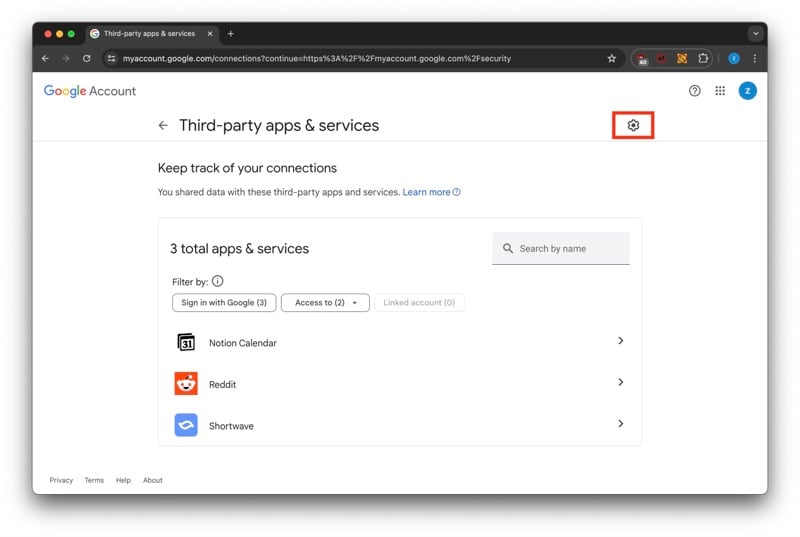Open the Help footer link
The image size is (800, 537).
tap(123, 480)
